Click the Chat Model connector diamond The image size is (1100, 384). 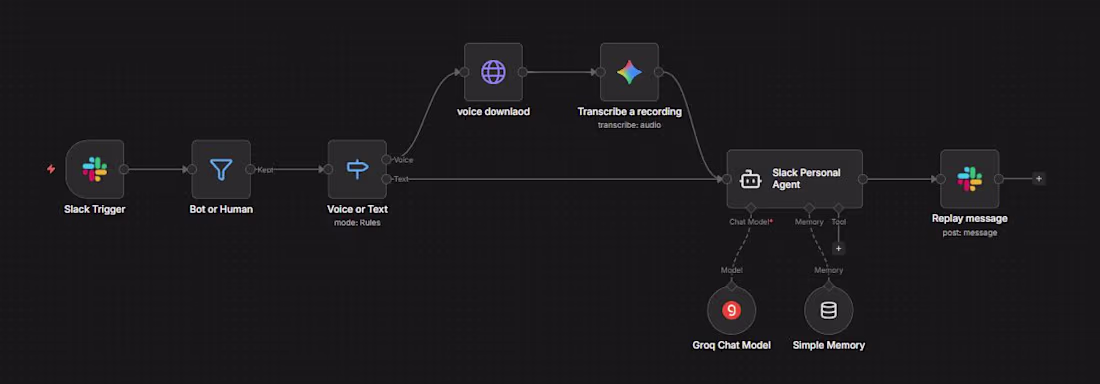pyautogui.click(x=751, y=208)
